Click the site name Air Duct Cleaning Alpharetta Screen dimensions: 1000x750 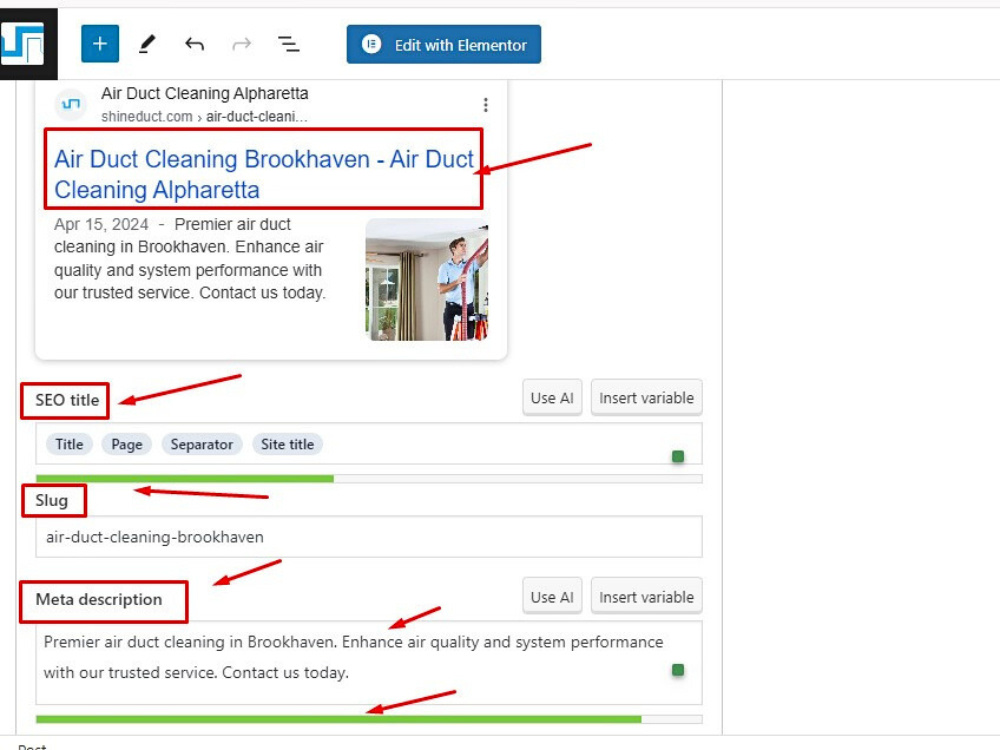pos(205,94)
